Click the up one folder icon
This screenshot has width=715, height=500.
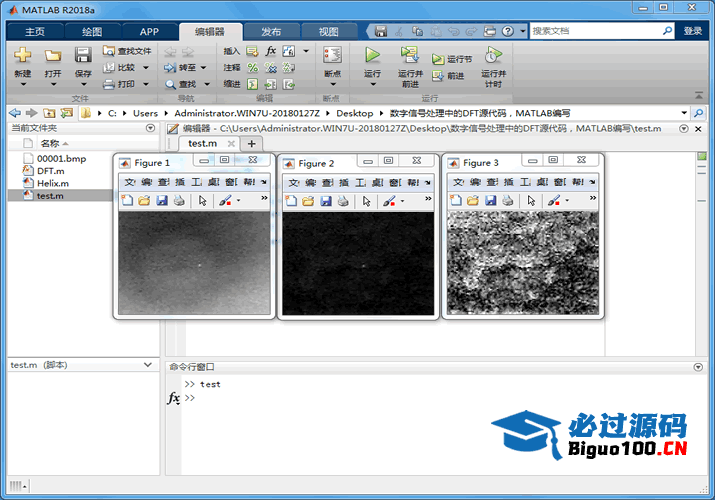click(49, 113)
